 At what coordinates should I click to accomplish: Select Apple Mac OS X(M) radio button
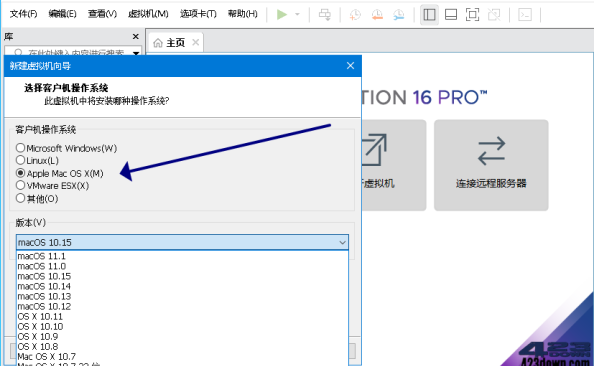click(x=60, y=173)
